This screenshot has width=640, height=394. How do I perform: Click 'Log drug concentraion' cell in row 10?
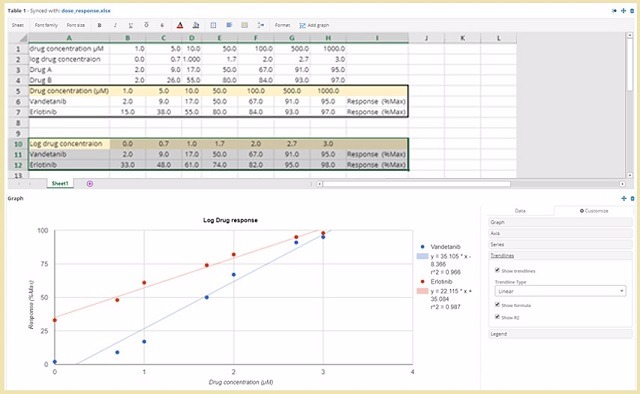(x=69, y=144)
